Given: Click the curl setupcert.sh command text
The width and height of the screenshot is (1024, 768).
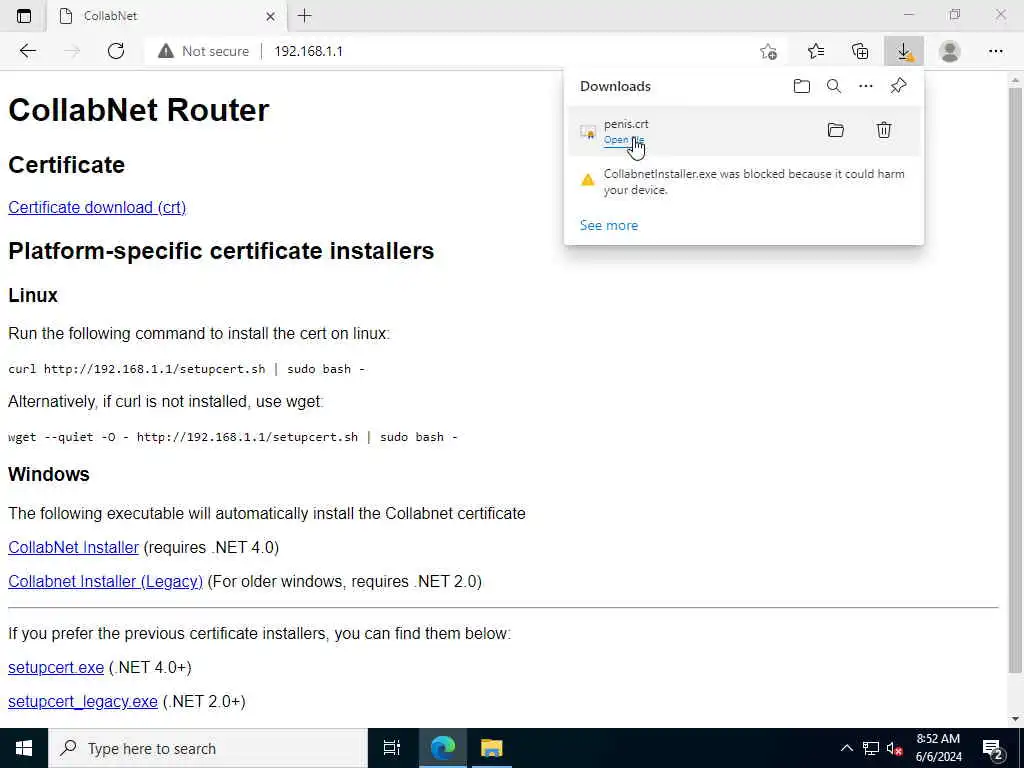Looking at the screenshot, I should (187, 369).
